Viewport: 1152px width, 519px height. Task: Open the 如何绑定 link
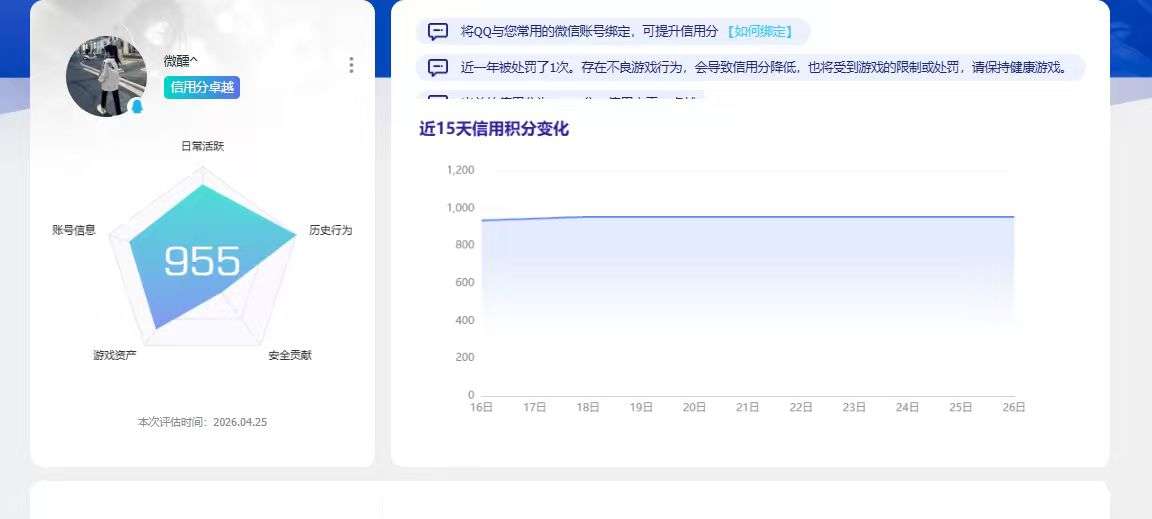tap(759, 32)
